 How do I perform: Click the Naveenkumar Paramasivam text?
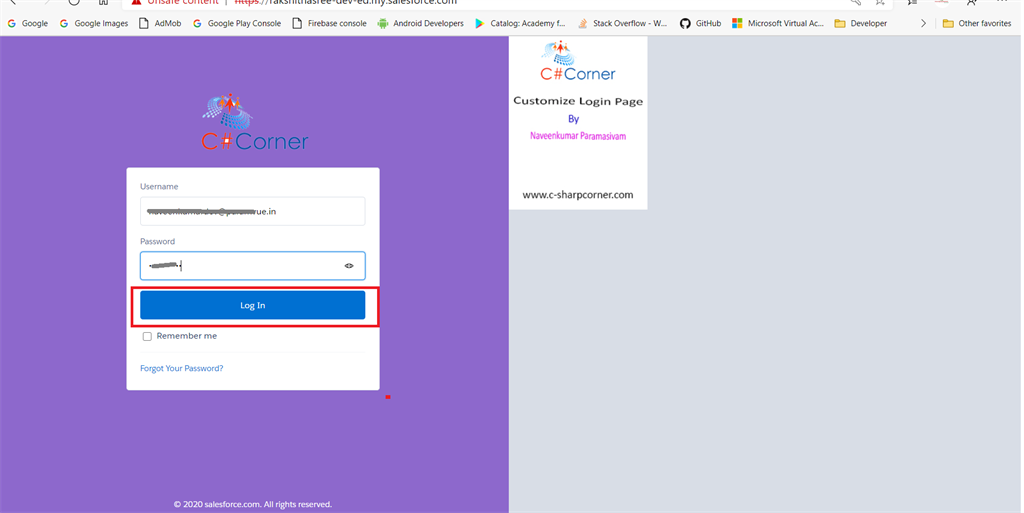click(578, 136)
